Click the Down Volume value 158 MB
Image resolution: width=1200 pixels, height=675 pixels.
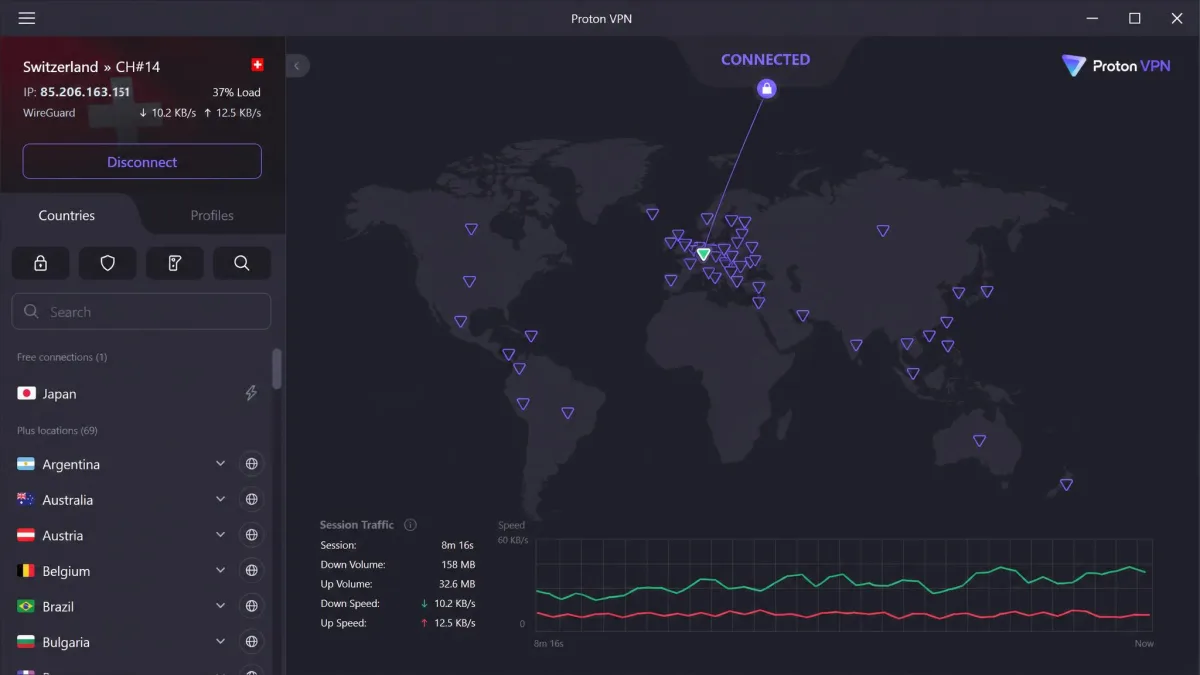pyautogui.click(x=457, y=565)
